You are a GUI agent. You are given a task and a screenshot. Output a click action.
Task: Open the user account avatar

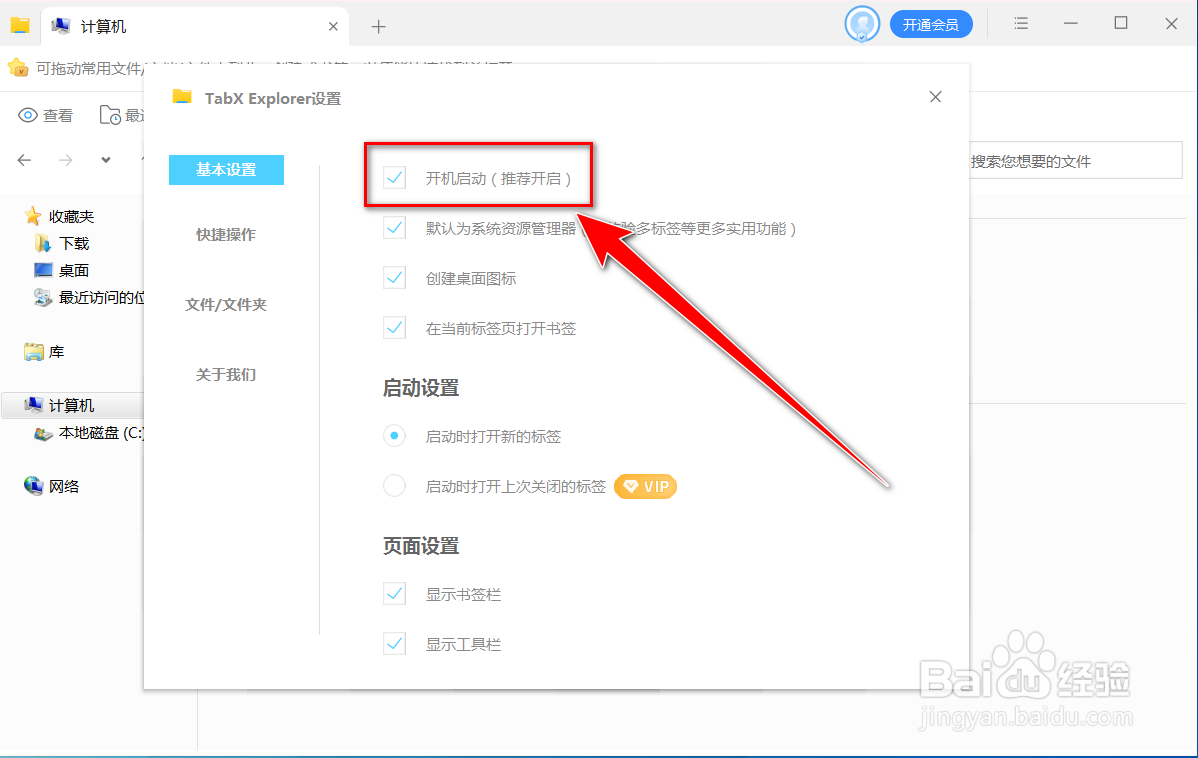pyautogui.click(x=862, y=24)
